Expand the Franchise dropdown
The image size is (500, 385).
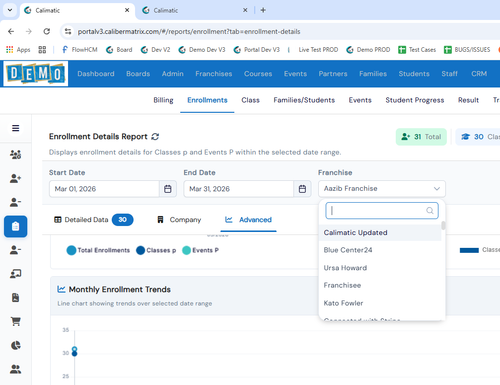[x=382, y=189]
